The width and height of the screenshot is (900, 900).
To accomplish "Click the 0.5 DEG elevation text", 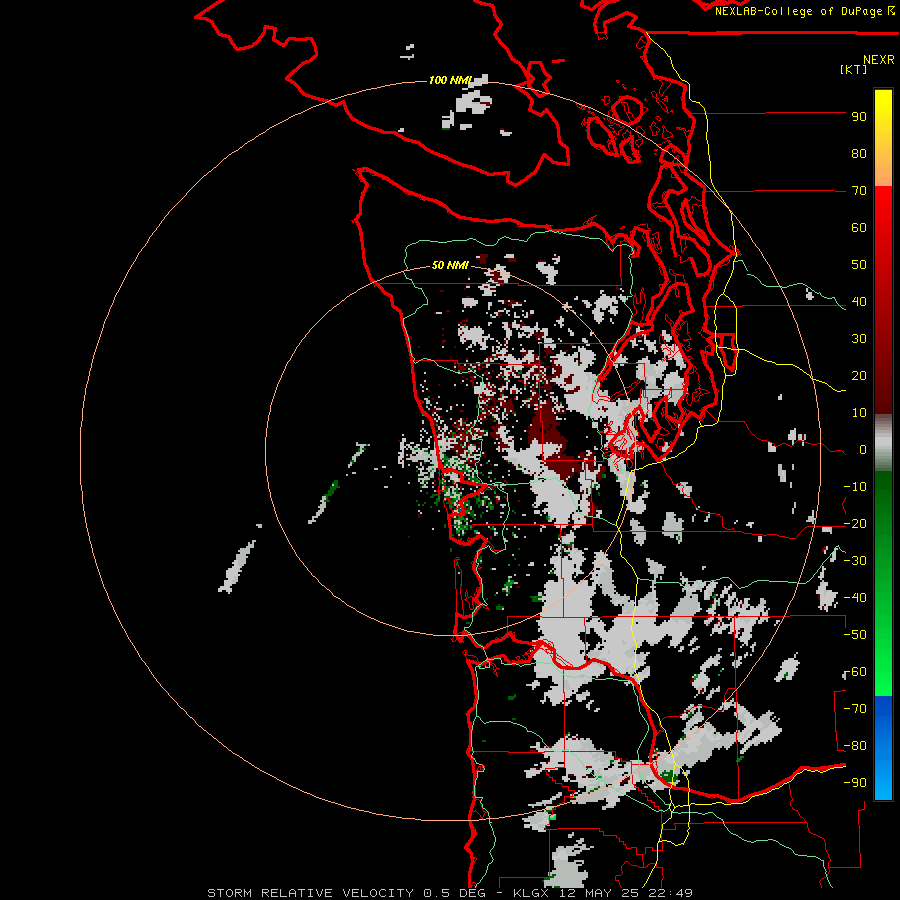I will [x=455, y=893].
